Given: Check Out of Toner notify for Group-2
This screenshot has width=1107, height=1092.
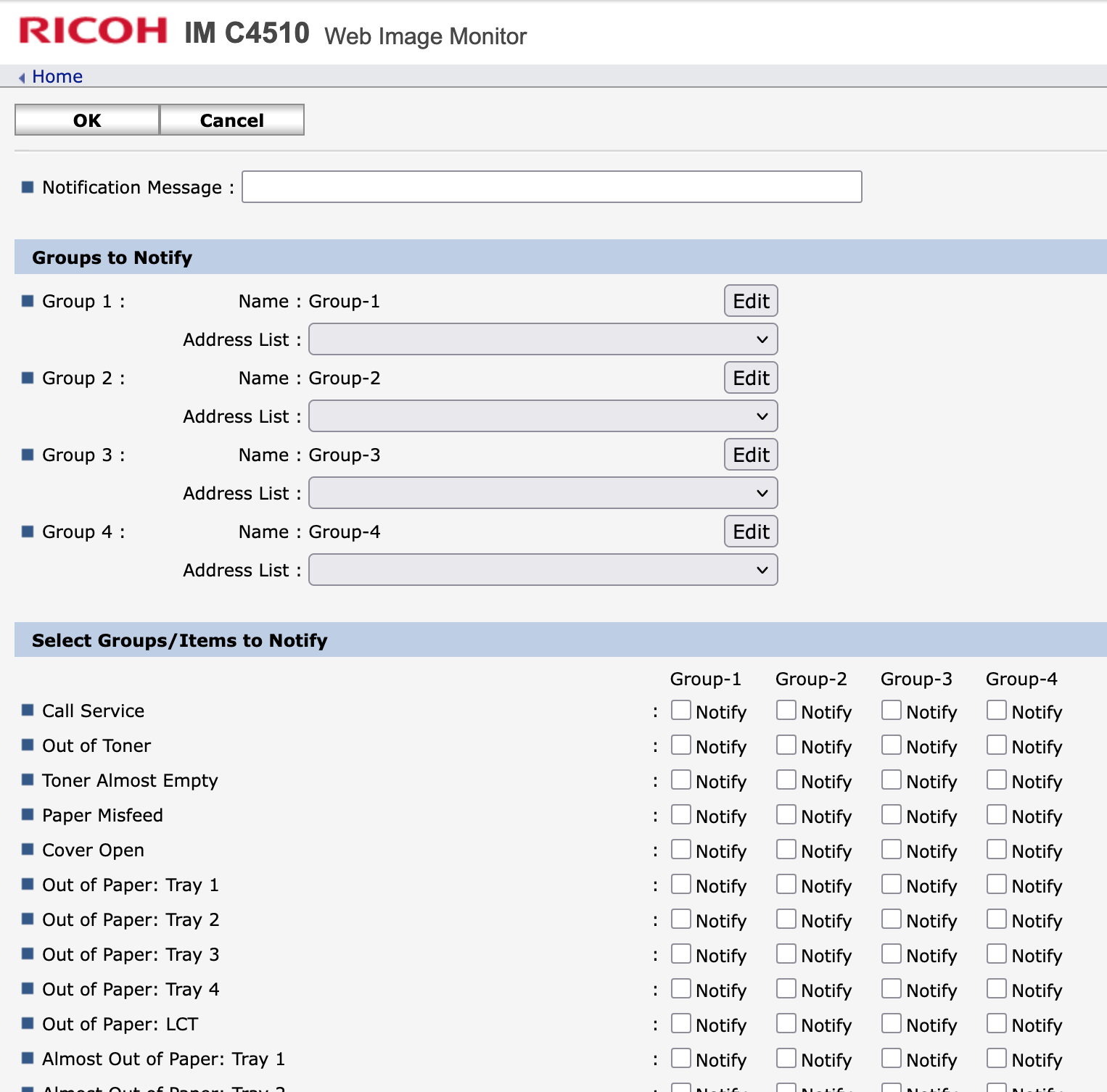Looking at the screenshot, I should [x=786, y=745].
